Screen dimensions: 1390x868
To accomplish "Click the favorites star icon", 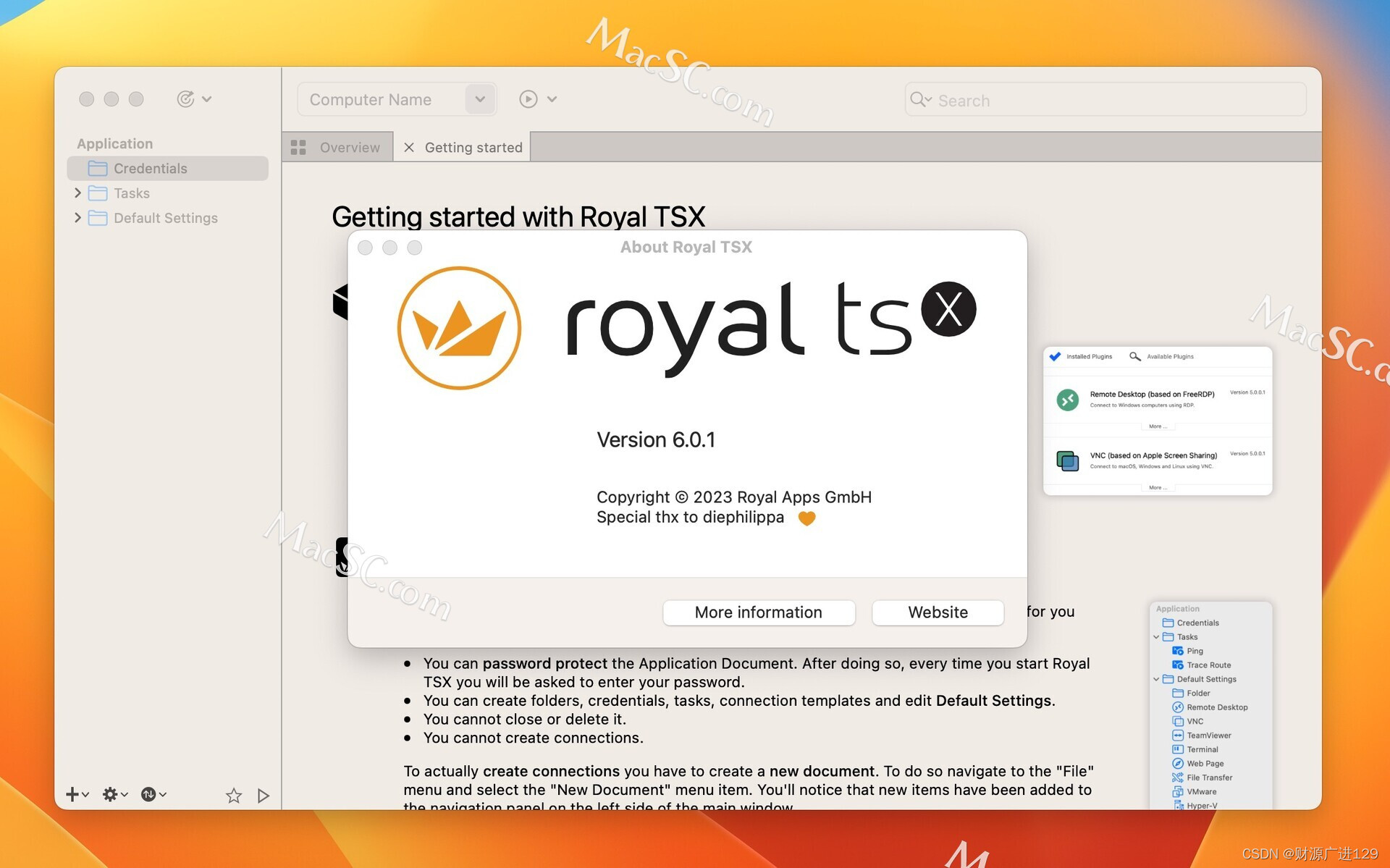I will coord(233,796).
